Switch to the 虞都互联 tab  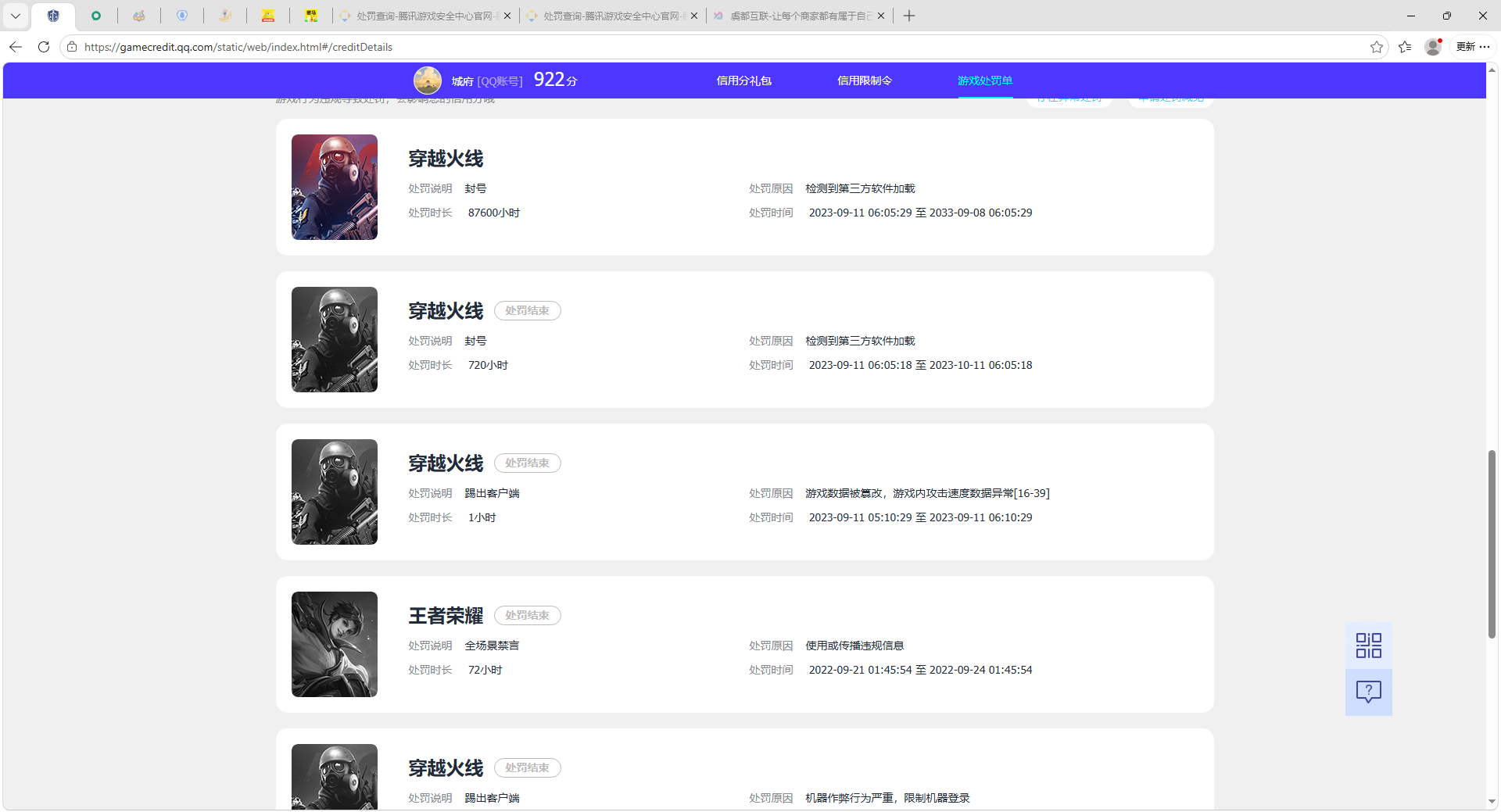pyautogui.click(x=800, y=16)
